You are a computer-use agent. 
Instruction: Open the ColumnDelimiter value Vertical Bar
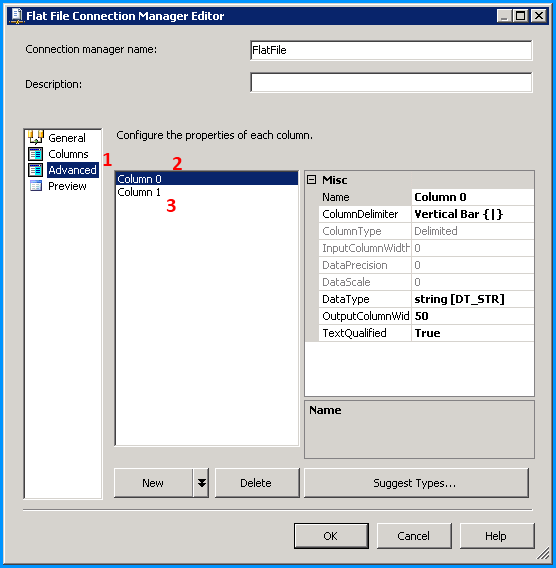(472, 214)
